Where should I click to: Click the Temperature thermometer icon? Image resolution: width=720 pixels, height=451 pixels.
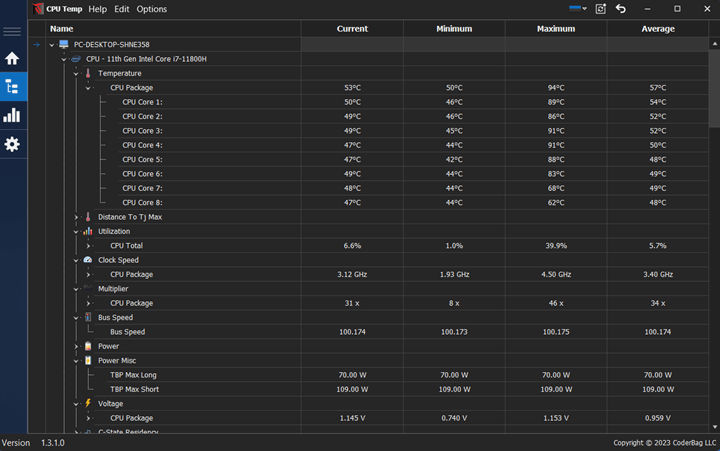[x=88, y=73]
